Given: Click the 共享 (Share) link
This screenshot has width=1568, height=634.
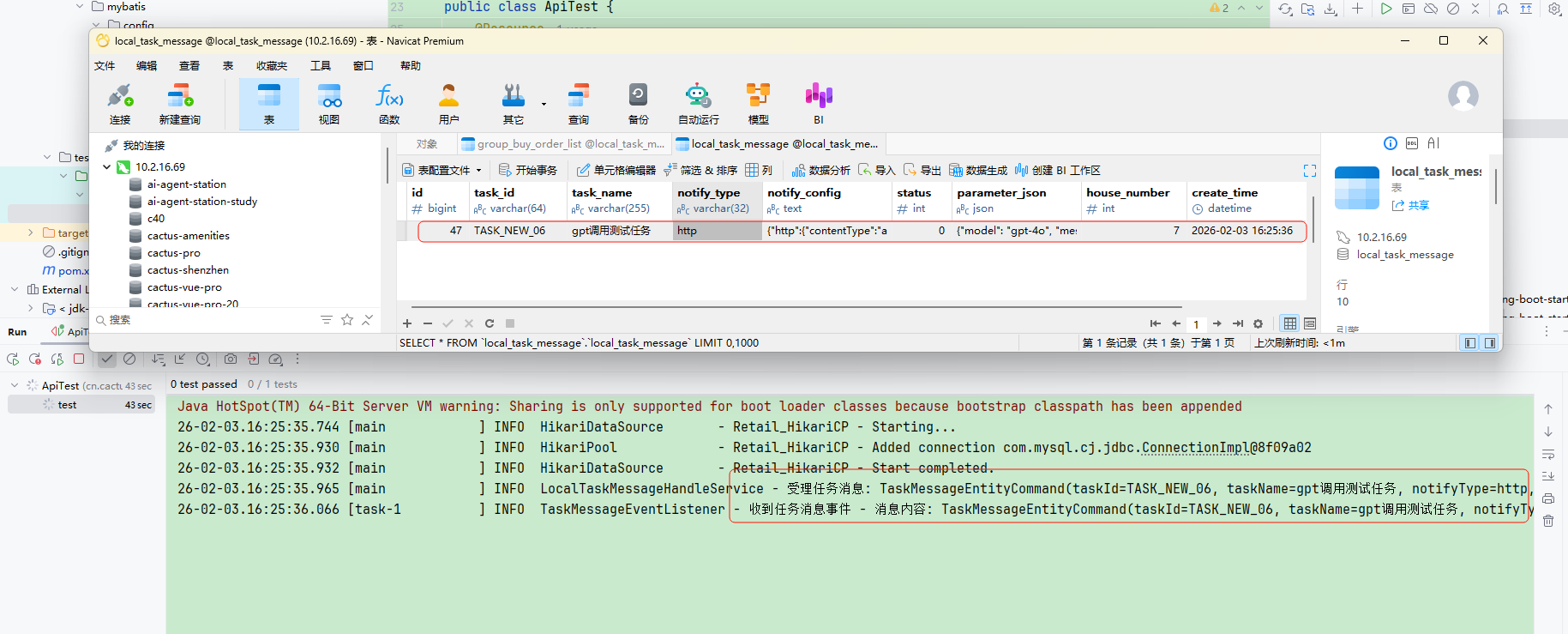Looking at the screenshot, I should pyautogui.click(x=1411, y=206).
